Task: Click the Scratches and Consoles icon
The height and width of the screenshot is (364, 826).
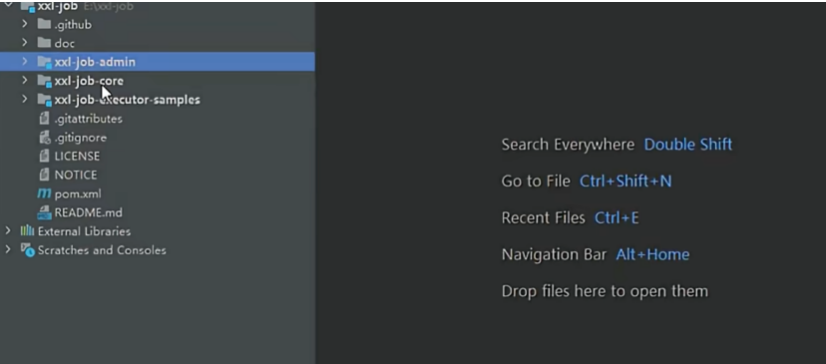Action: 27,250
